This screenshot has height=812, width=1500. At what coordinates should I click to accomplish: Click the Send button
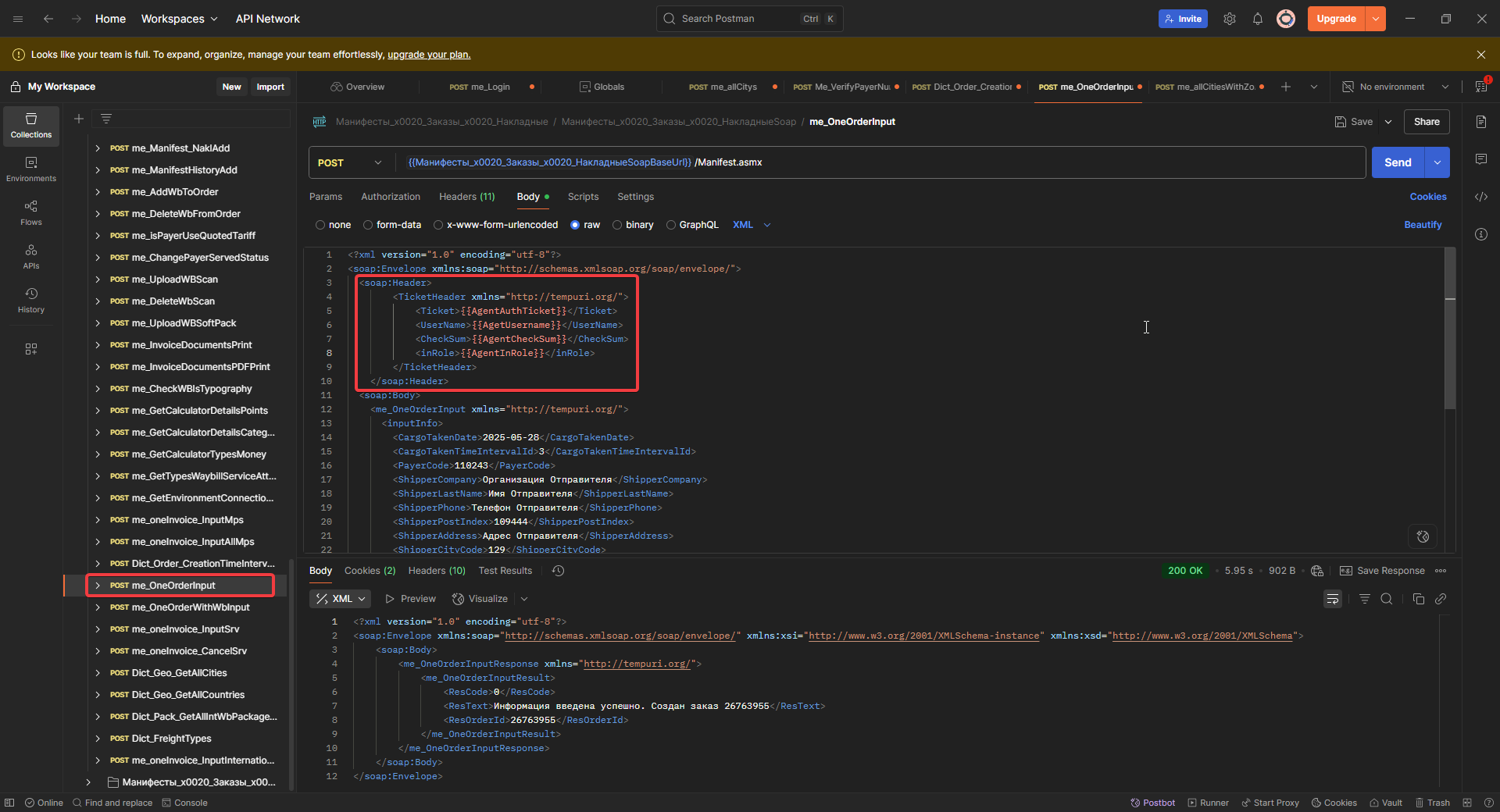click(1398, 162)
